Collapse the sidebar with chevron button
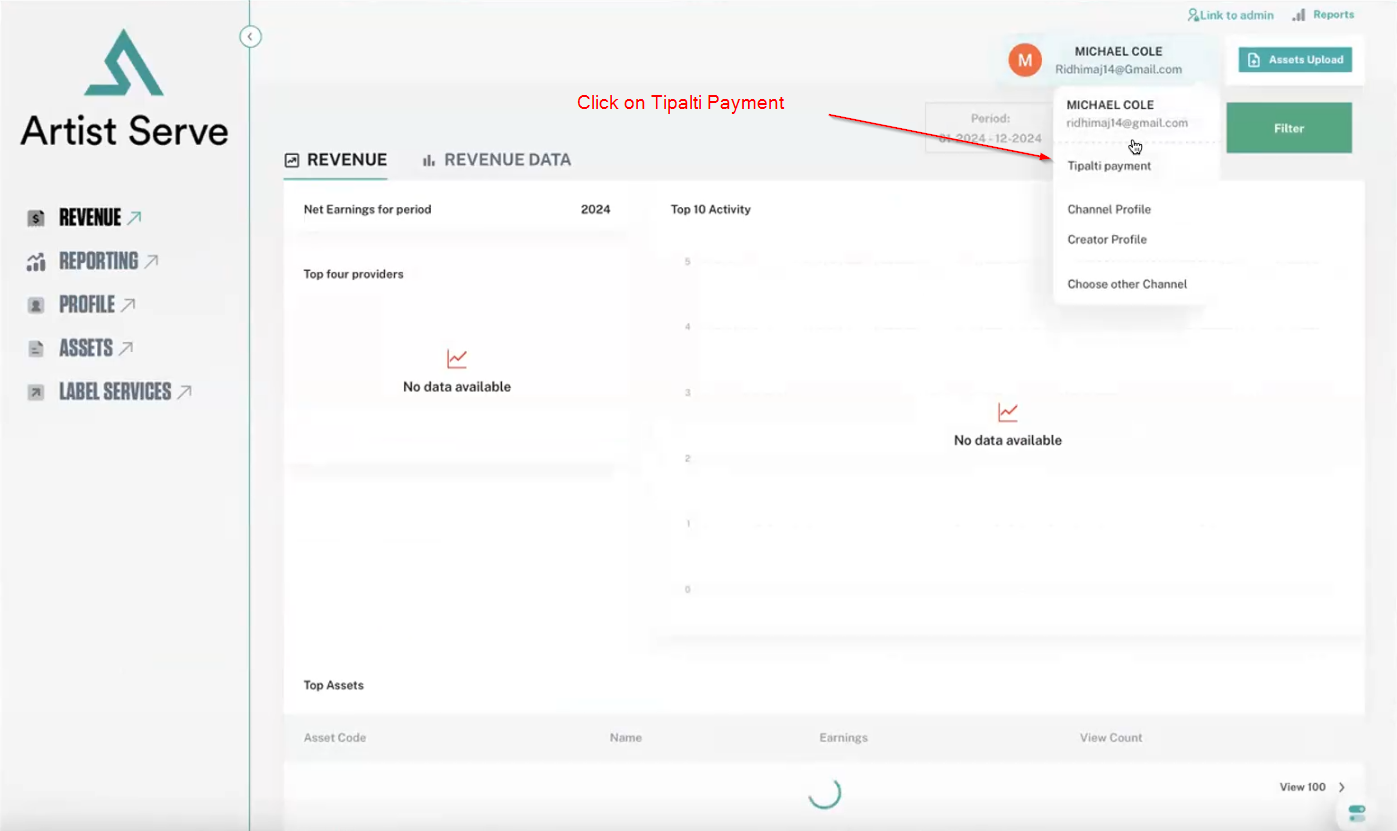 point(250,37)
